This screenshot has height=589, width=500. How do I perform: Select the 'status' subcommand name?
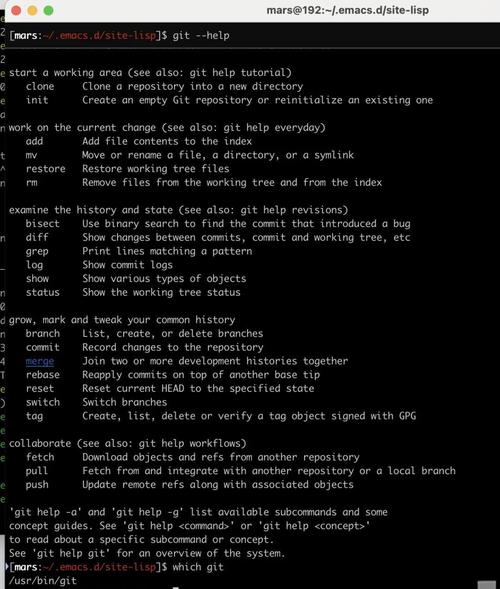click(42, 293)
